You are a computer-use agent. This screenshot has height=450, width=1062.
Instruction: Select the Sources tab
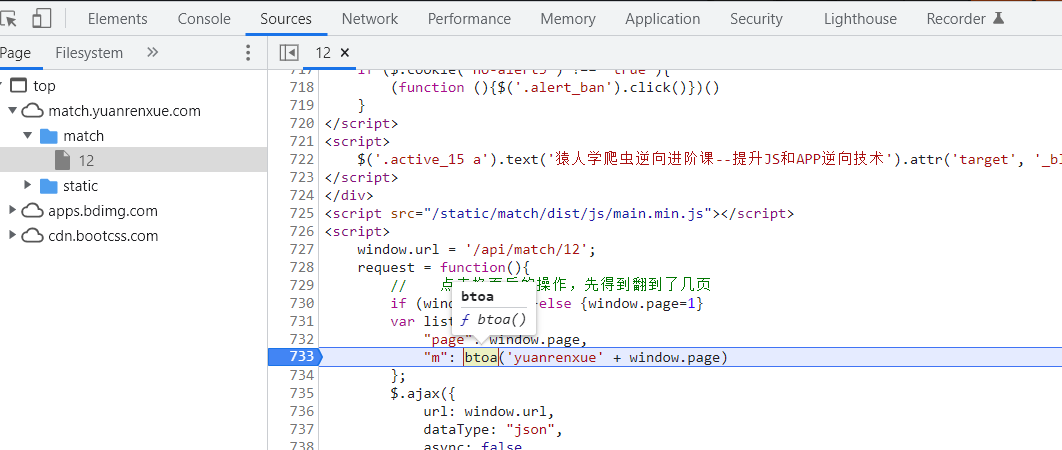point(286,19)
